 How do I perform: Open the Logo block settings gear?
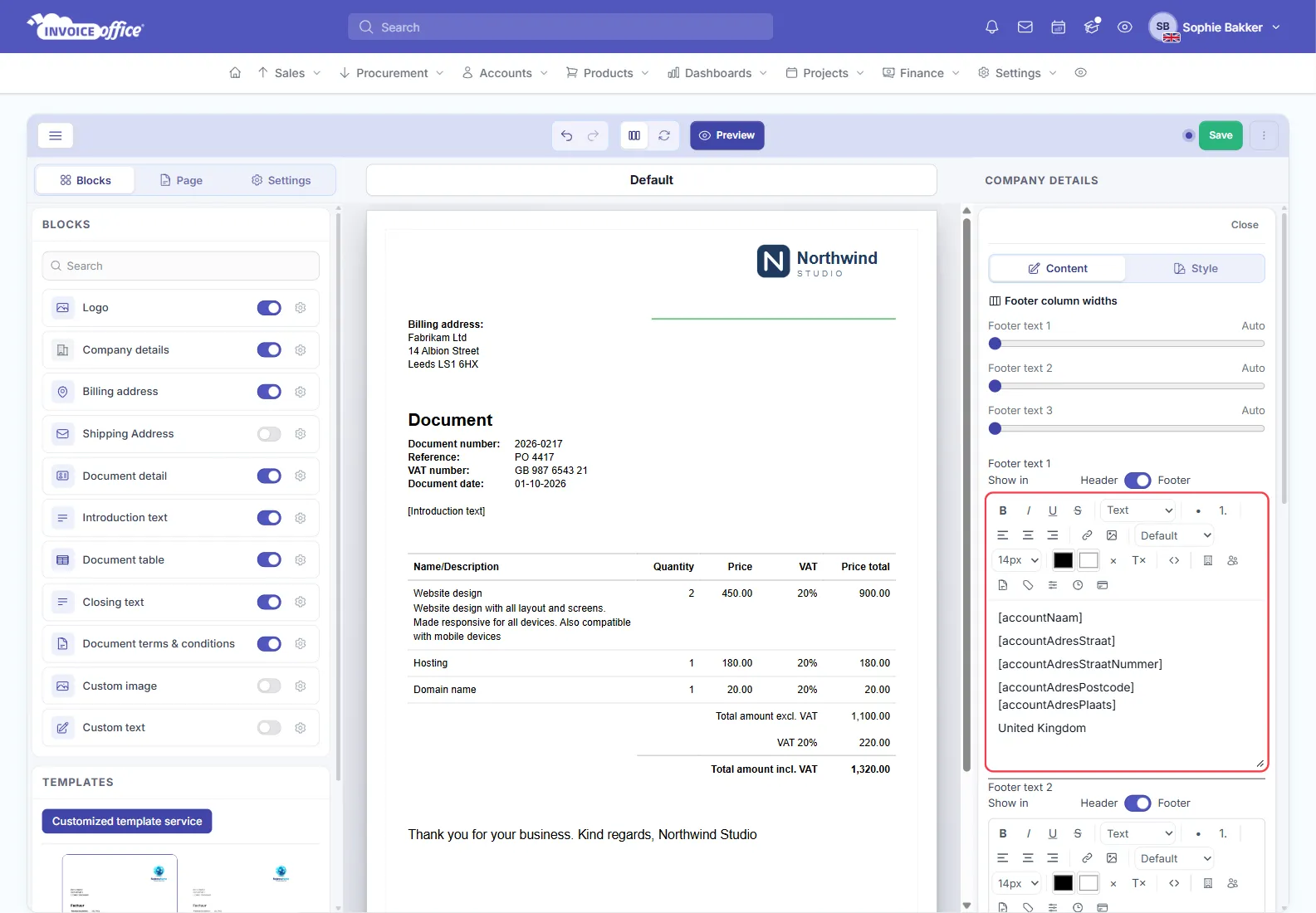301,308
